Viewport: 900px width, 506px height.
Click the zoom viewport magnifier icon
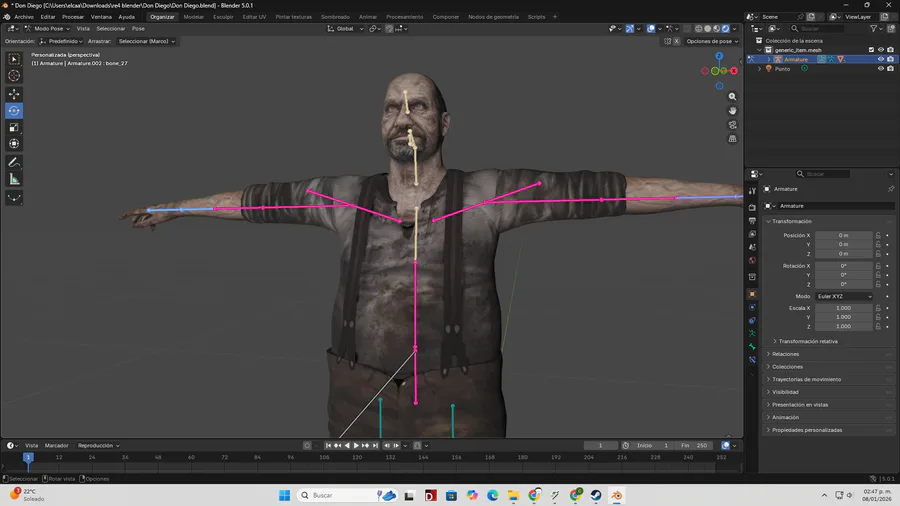point(732,96)
